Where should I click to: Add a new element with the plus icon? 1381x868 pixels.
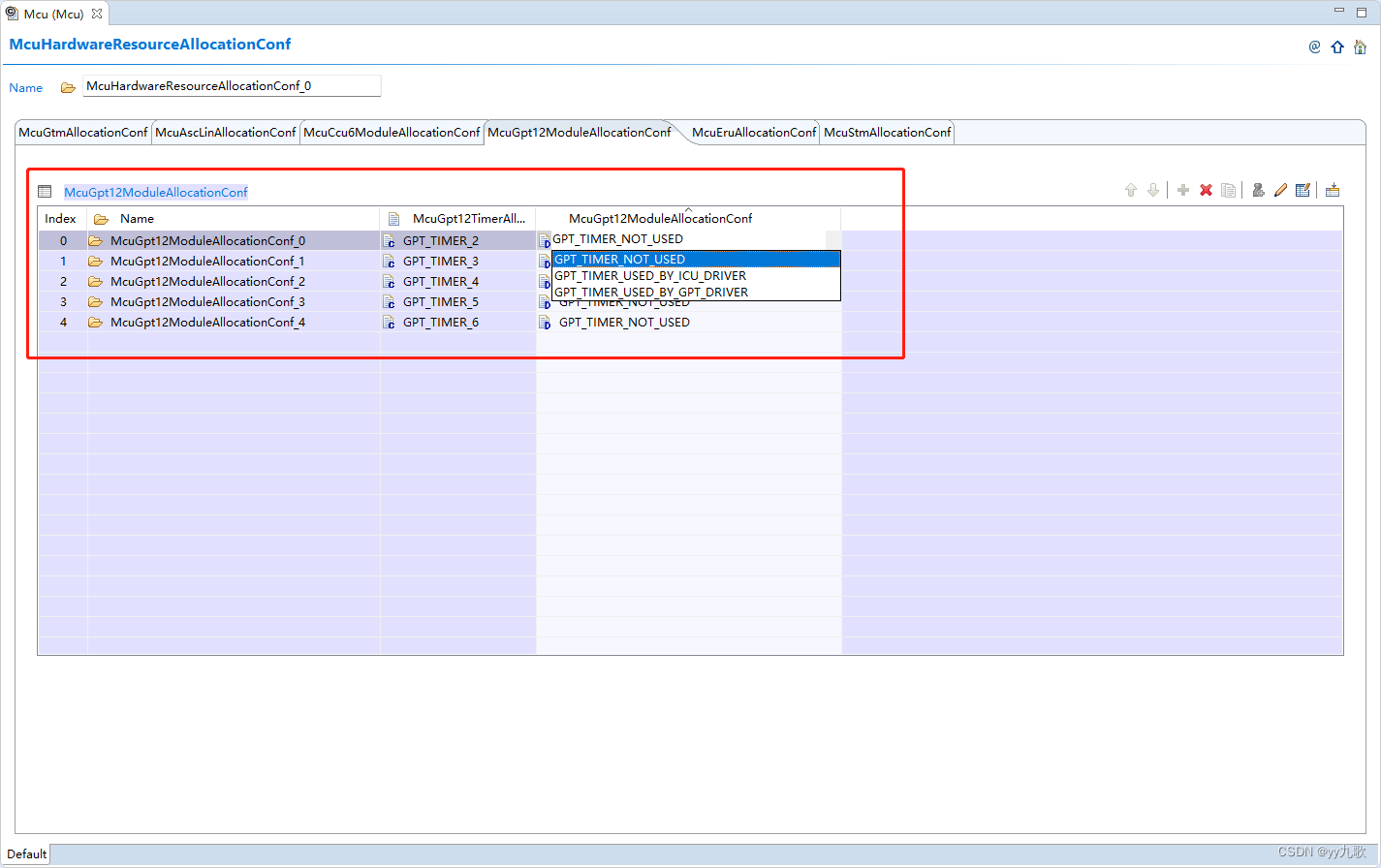pos(1183,190)
